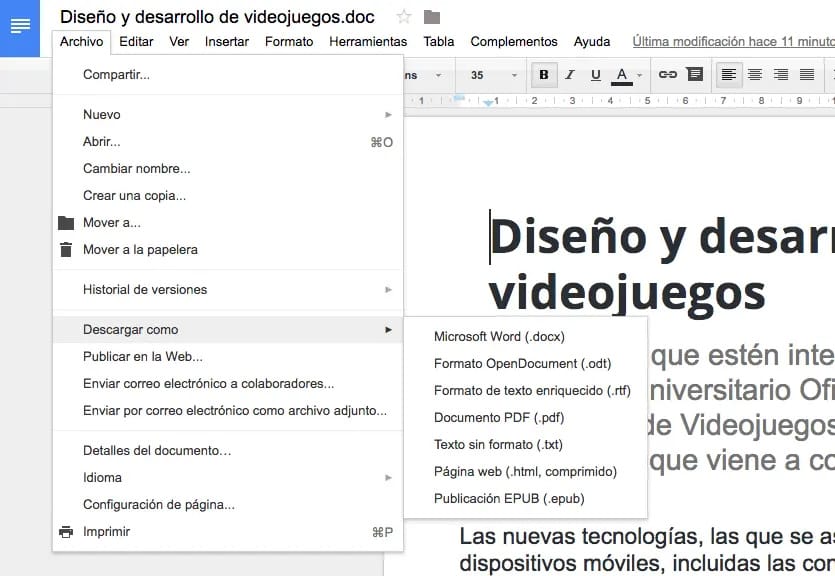Open the Herramientas menu
This screenshot has width=835, height=576.
[368, 42]
